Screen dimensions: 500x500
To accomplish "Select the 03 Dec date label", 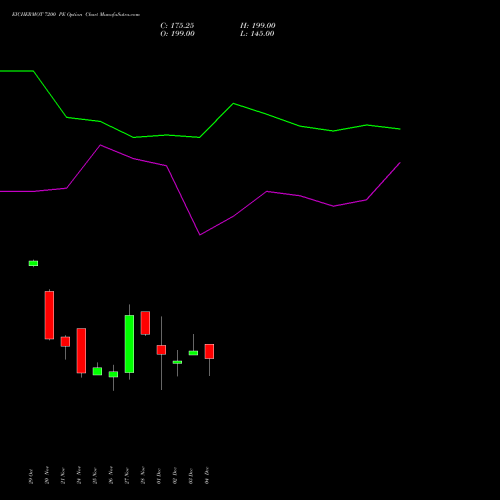I will (191, 476).
